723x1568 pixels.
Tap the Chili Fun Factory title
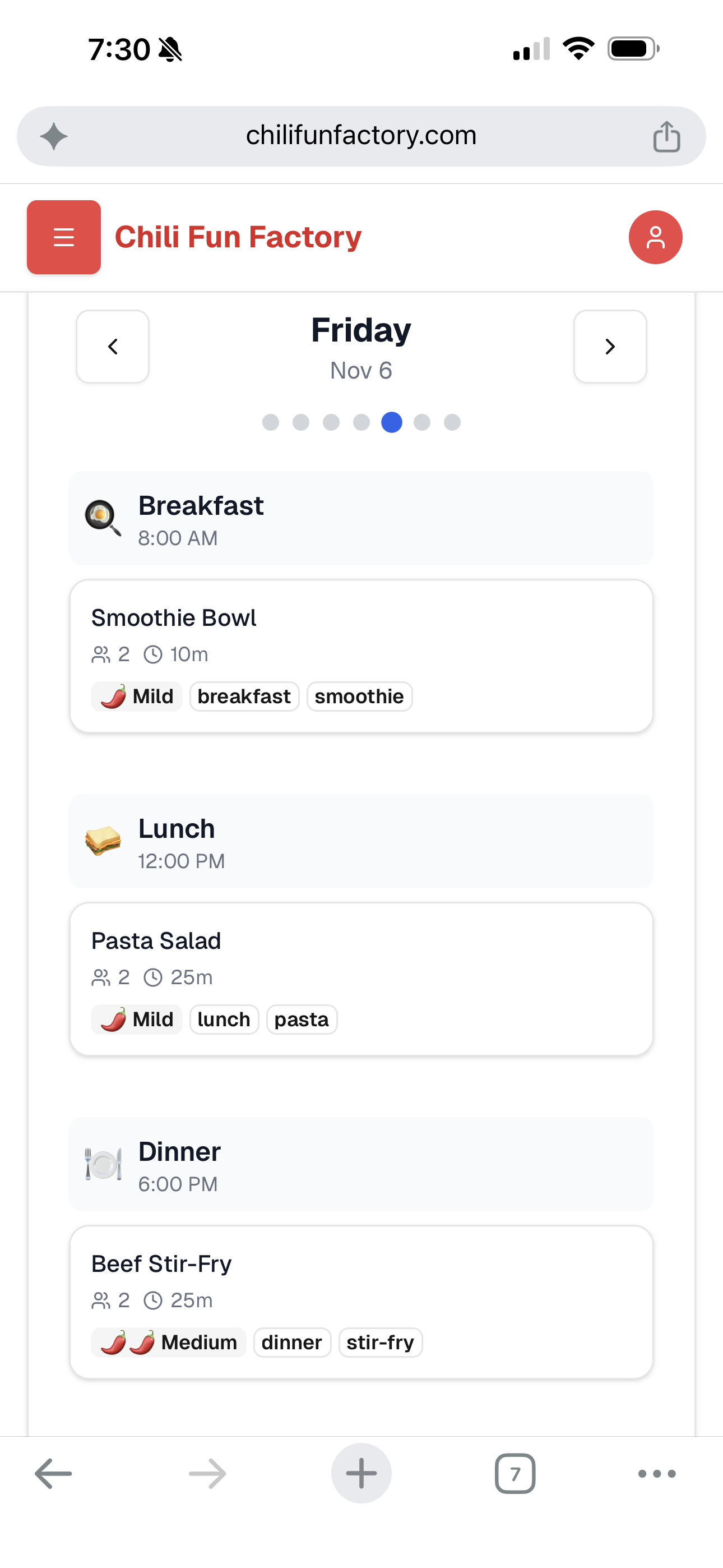pyautogui.click(x=238, y=237)
